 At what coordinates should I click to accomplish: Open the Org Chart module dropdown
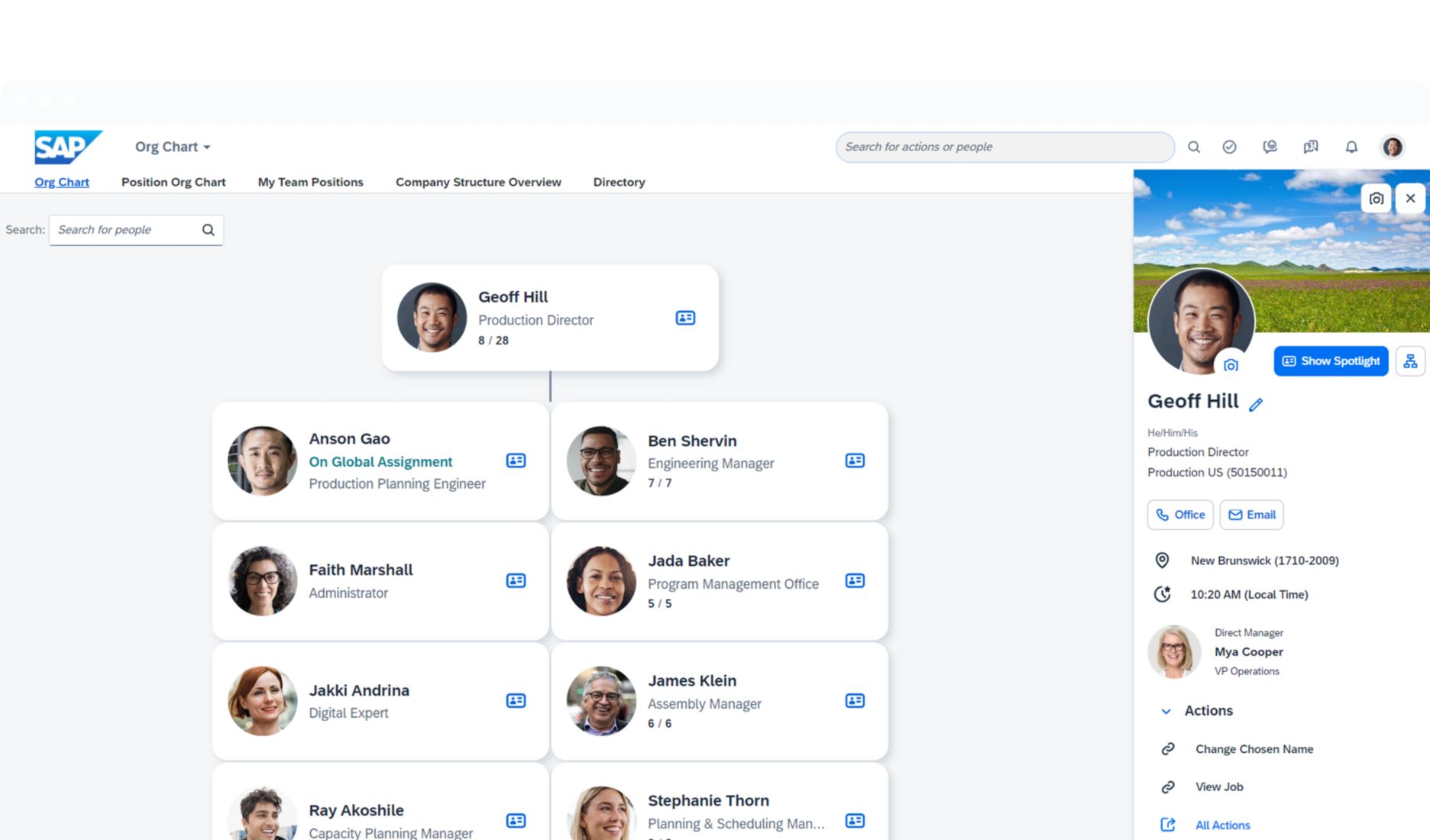[173, 147]
